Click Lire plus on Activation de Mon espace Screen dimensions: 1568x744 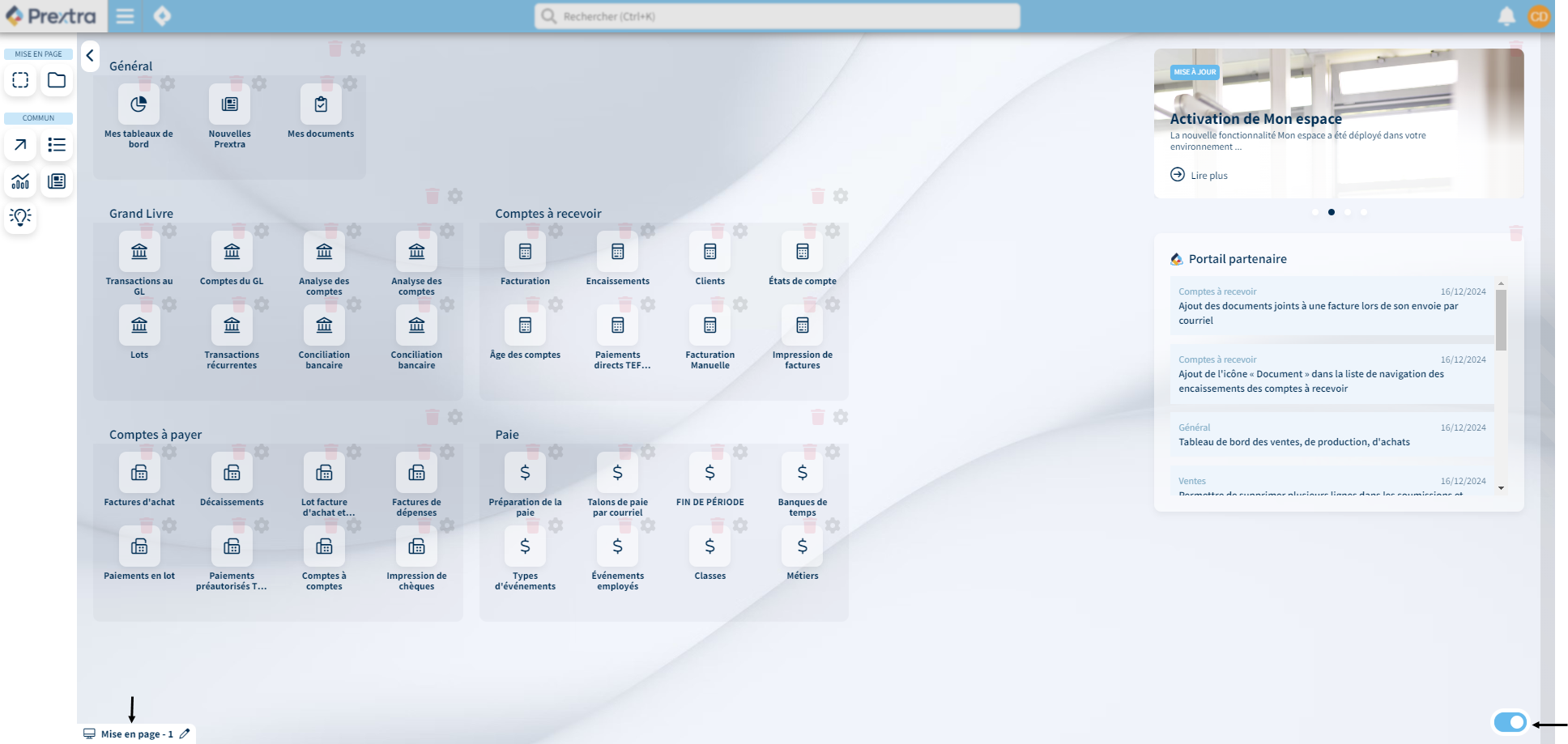click(x=1199, y=175)
